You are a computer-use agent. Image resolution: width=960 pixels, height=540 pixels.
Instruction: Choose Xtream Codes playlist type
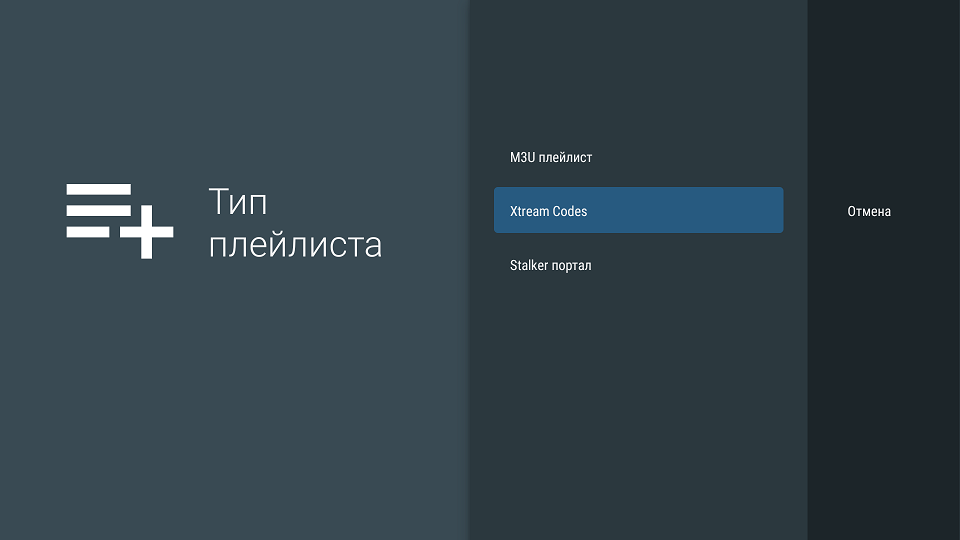(x=638, y=211)
